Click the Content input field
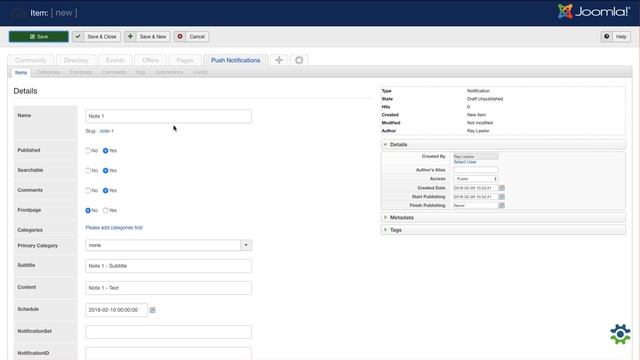This screenshot has width=640, height=360. (x=169, y=288)
